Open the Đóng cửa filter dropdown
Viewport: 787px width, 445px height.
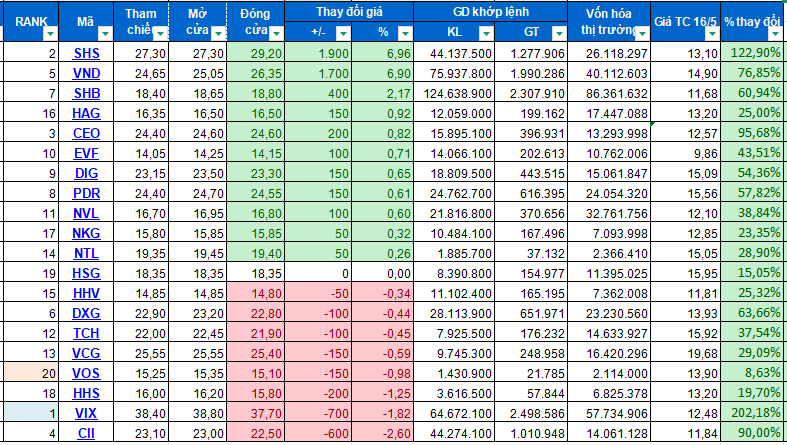pyautogui.click(x=276, y=34)
